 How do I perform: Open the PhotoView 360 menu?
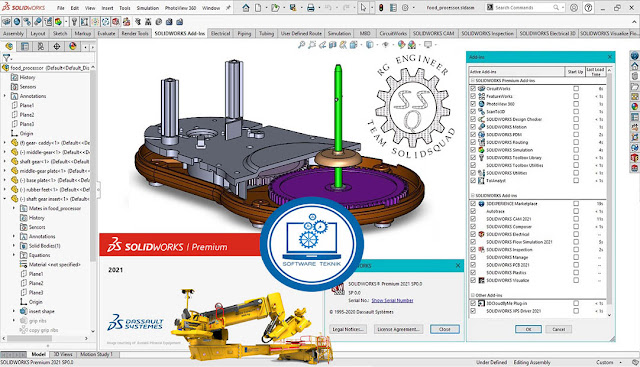(x=180, y=8)
